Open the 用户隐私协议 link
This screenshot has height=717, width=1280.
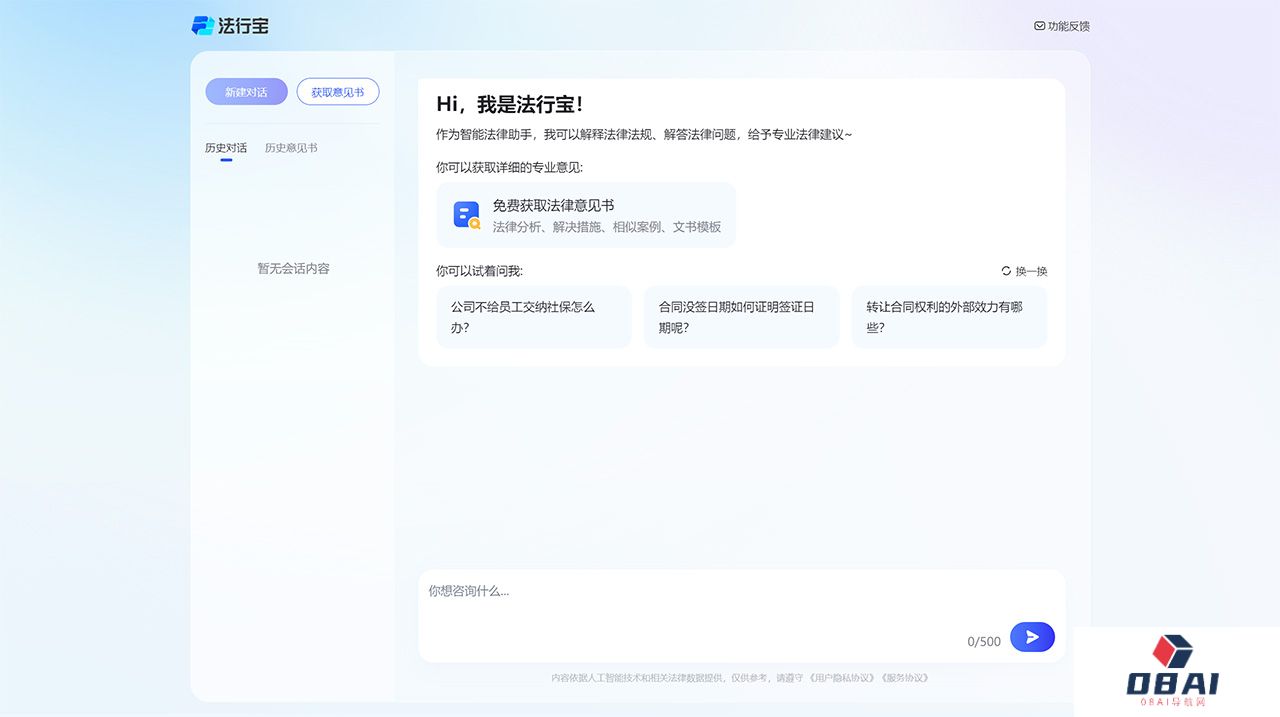coord(842,678)
